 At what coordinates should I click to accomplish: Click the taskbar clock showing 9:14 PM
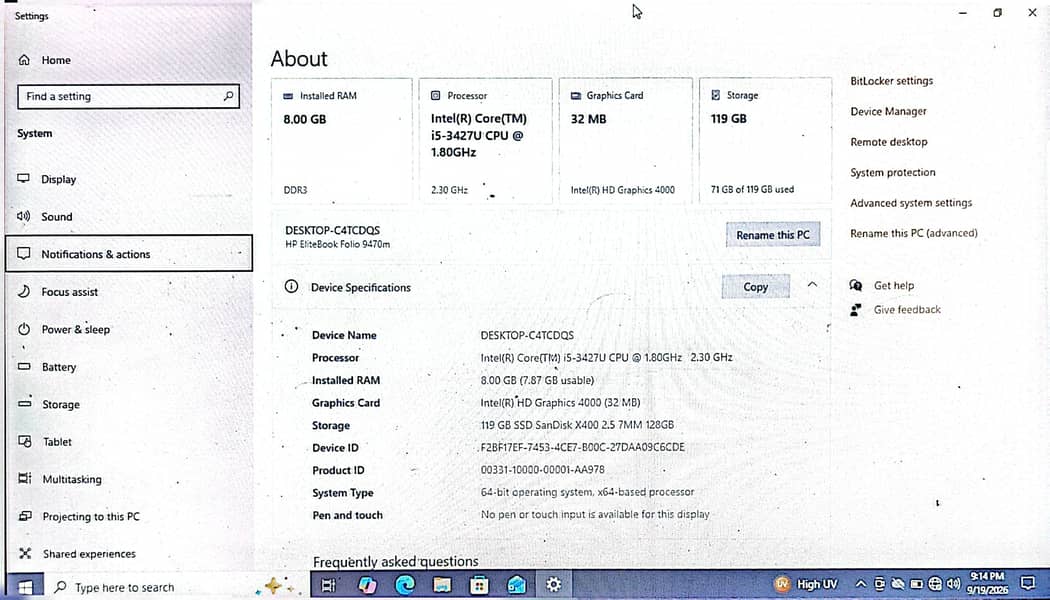987,583
